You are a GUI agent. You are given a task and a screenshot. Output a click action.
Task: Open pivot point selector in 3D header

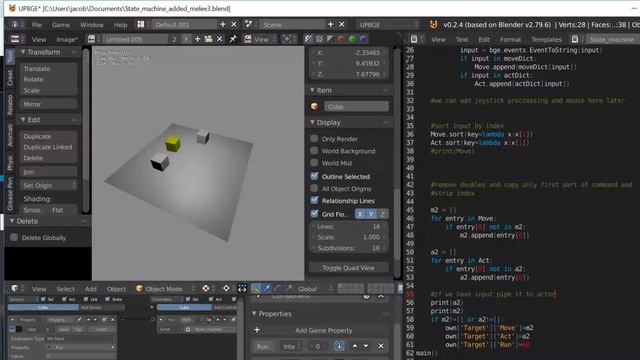point(226,289)
